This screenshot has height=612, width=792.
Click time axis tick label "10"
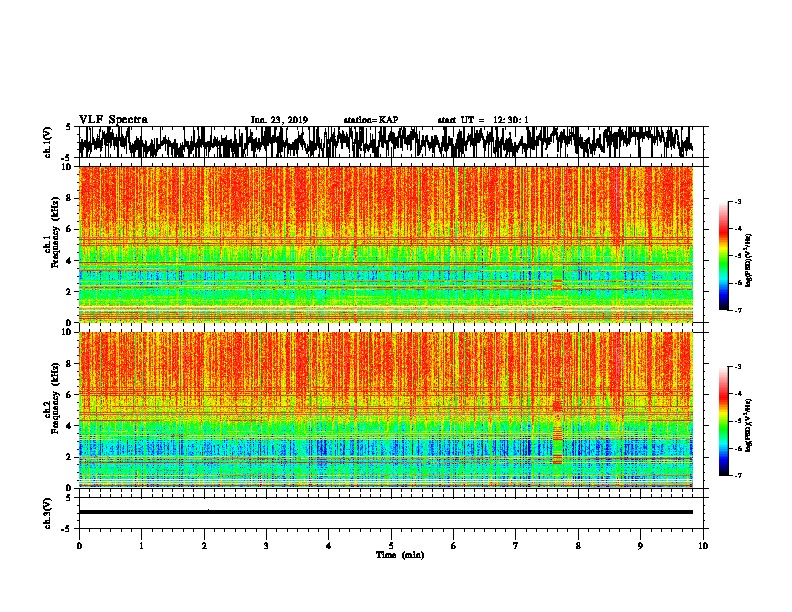(x=703, y=545)
